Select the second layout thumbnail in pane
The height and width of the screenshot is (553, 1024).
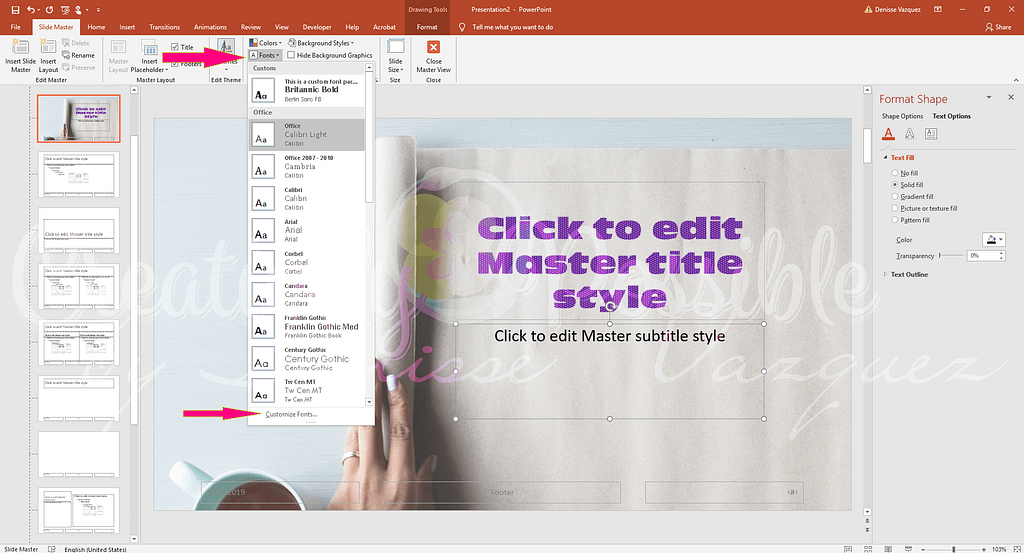(x=78, y=175)
